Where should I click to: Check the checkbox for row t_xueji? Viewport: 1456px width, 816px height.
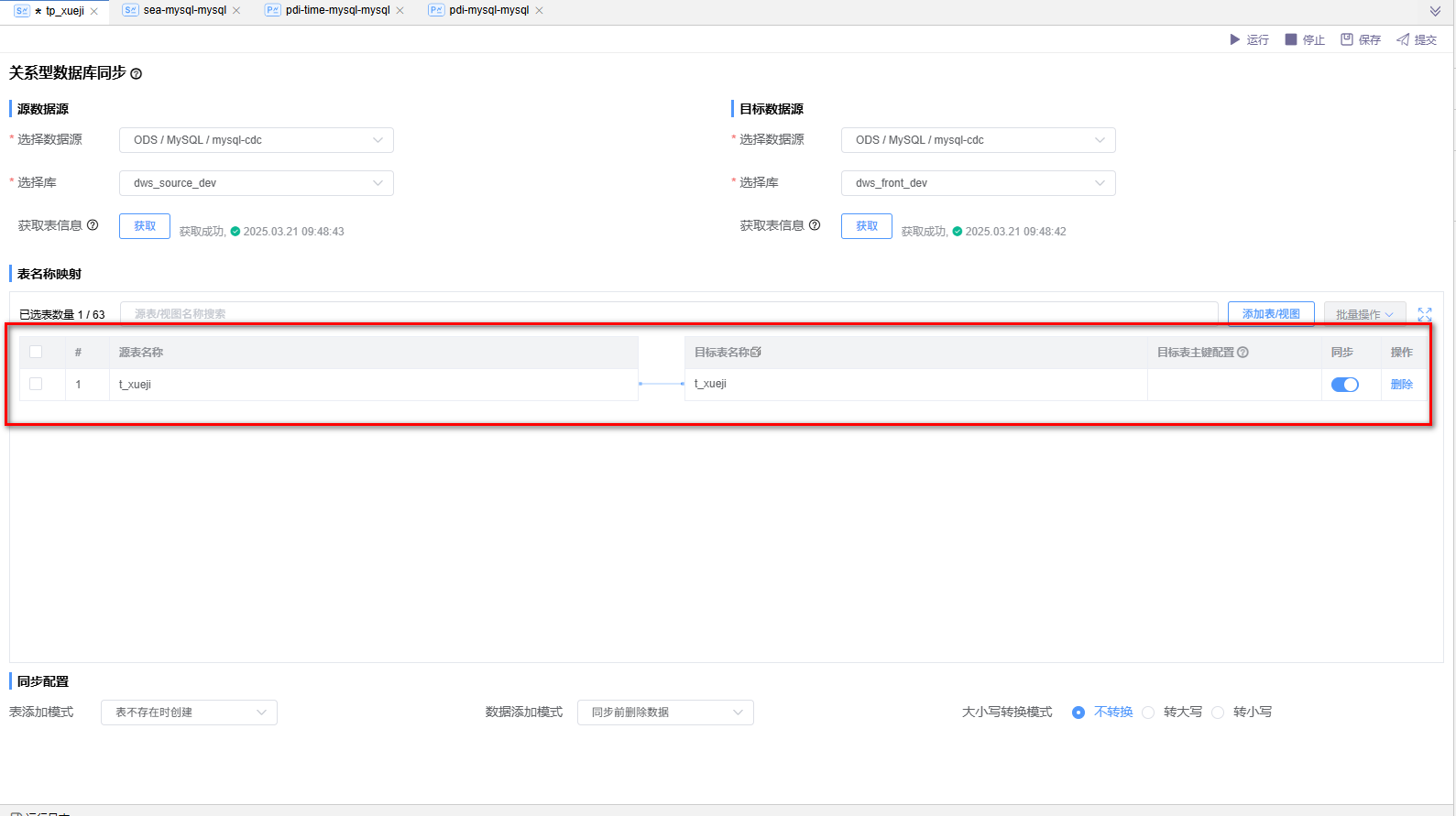tap(36, 384)
